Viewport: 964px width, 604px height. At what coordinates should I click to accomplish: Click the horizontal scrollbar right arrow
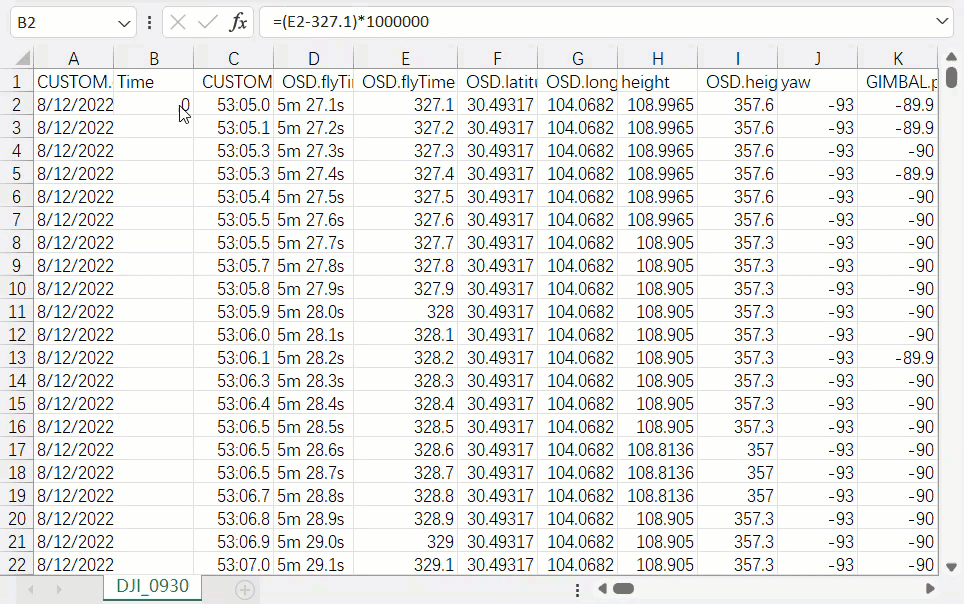[x=930, y=589]
